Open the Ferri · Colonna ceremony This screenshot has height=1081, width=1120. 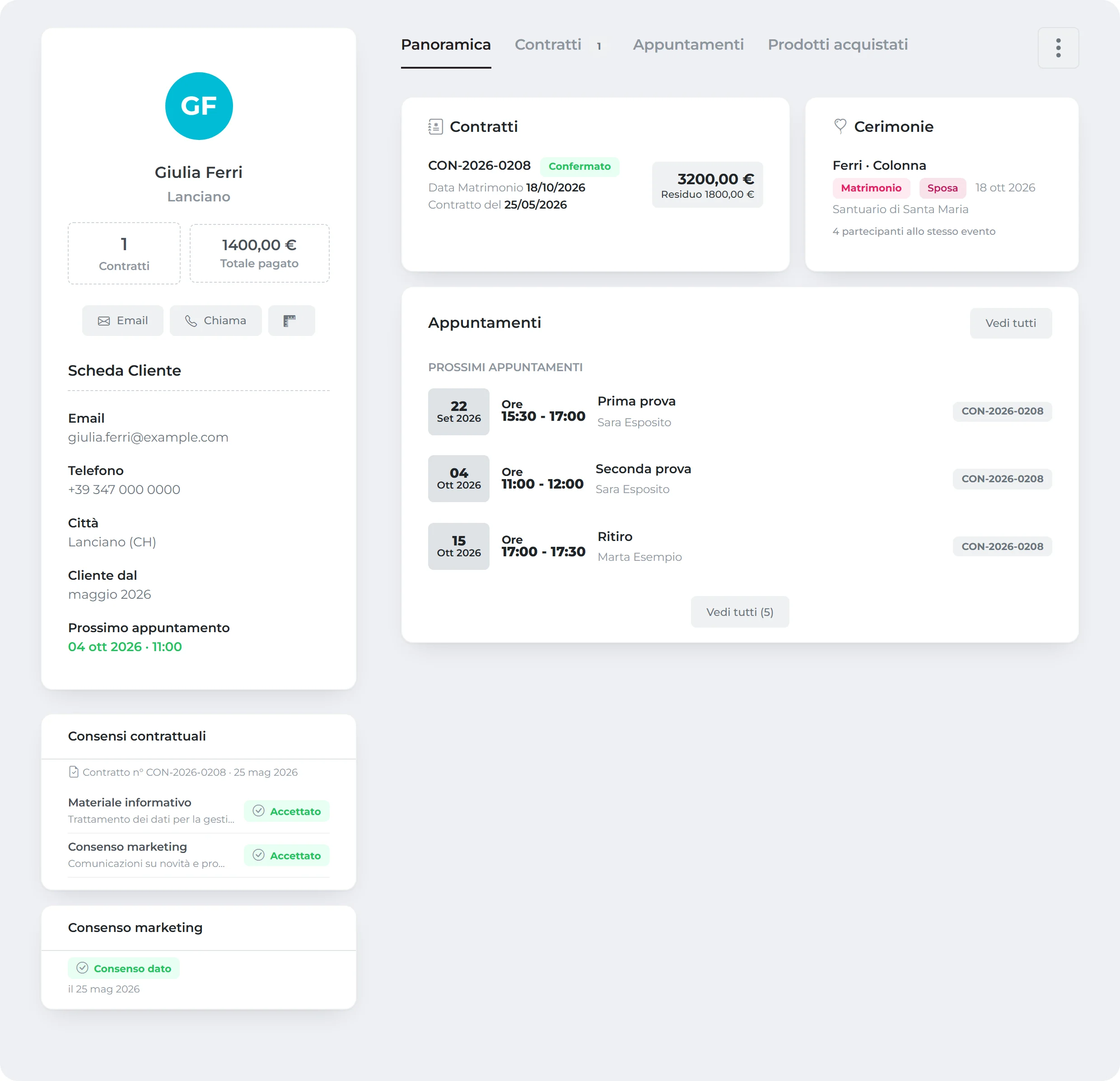point(879,166)
